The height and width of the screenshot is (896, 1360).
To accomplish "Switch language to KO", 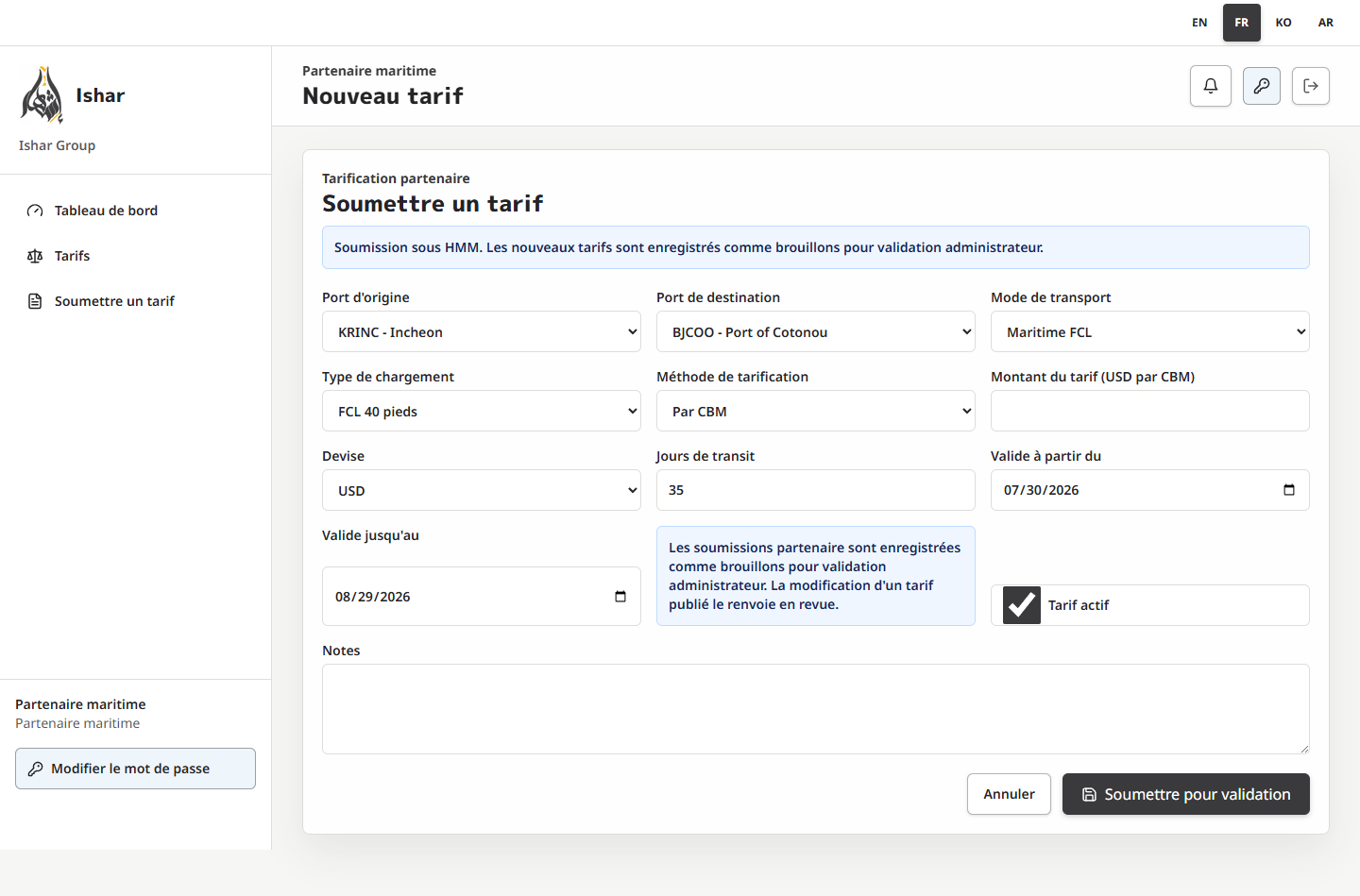I will click(1283, 23).
